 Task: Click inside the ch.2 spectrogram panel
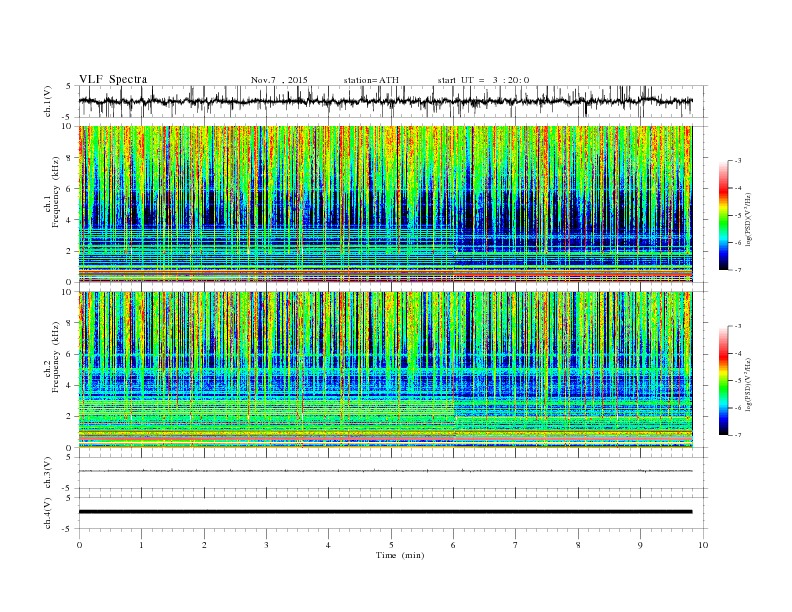tap(385, 370)
